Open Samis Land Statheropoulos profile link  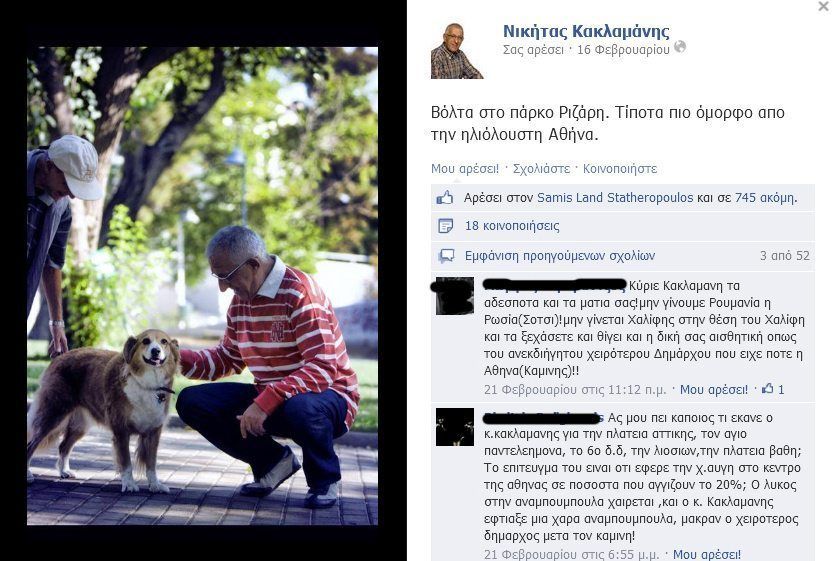click(615, 197)
